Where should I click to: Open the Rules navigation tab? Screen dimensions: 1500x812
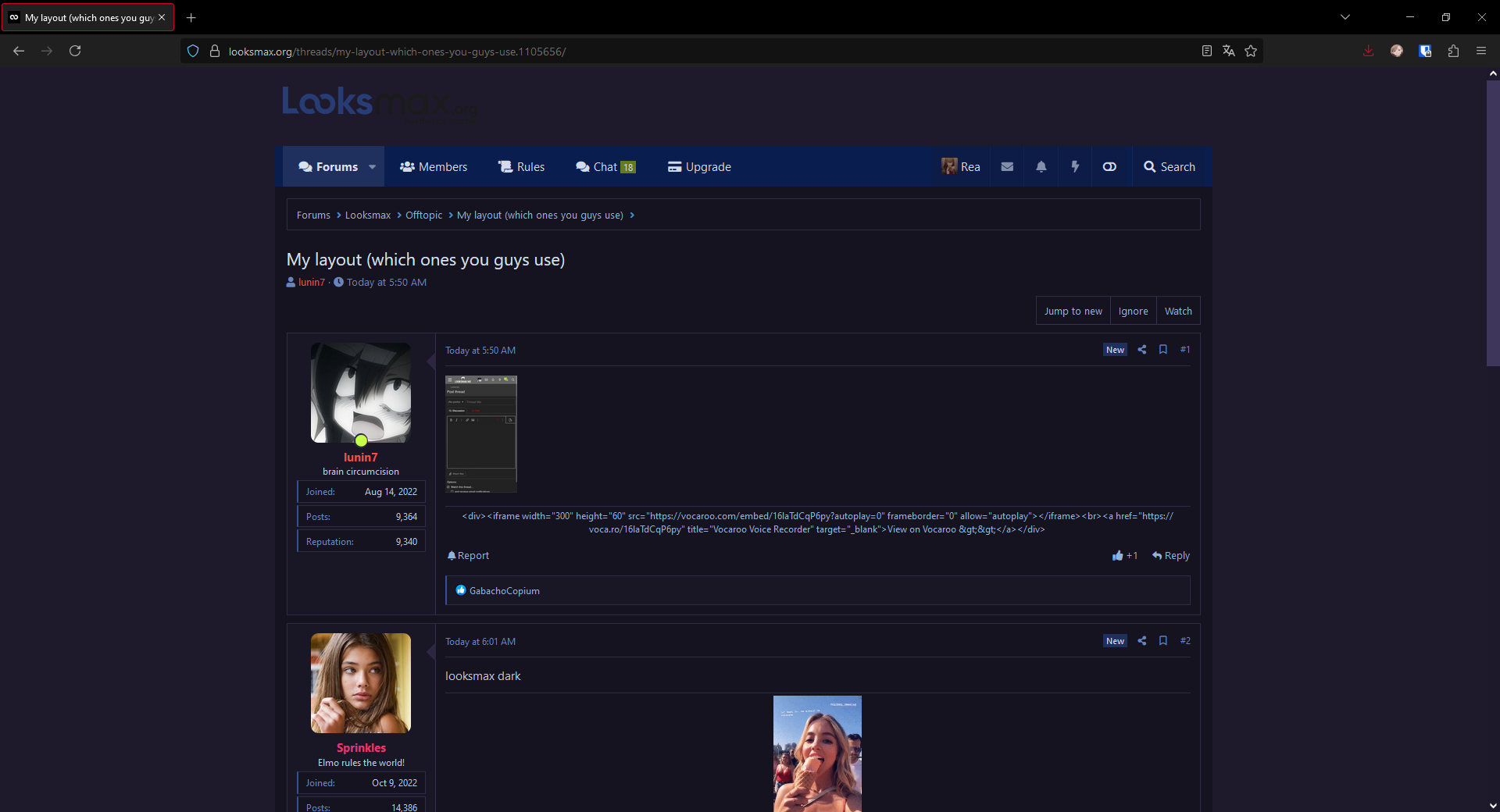522,167
